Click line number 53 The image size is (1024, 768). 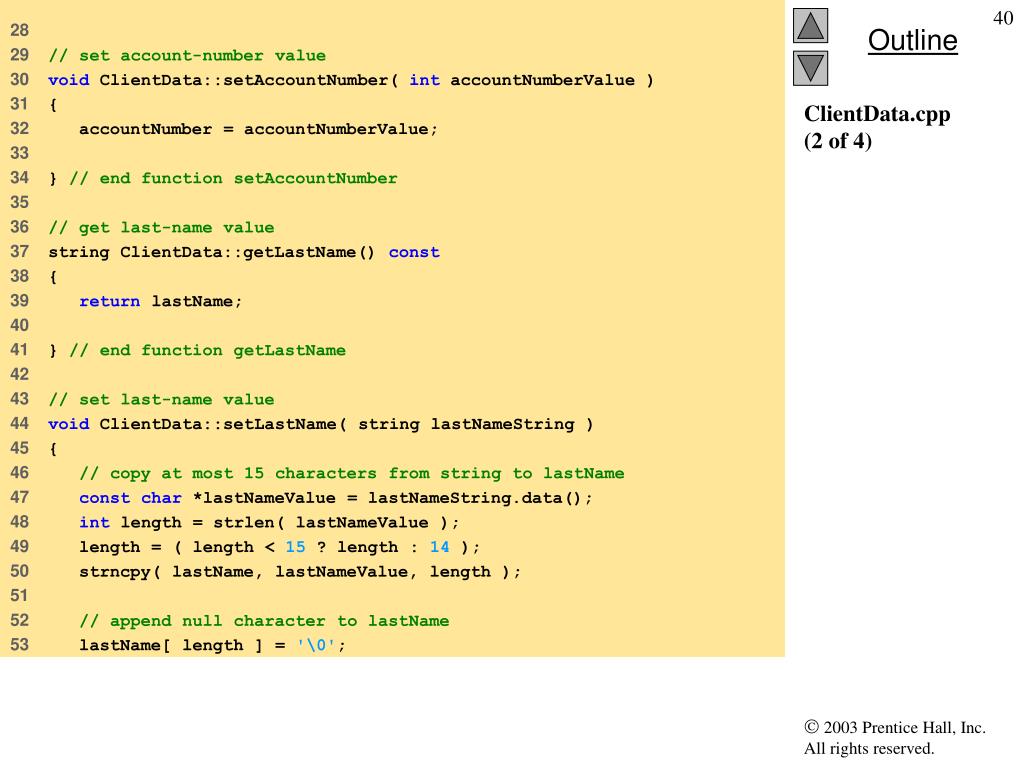pyautogui.click(x=20, y=645)
